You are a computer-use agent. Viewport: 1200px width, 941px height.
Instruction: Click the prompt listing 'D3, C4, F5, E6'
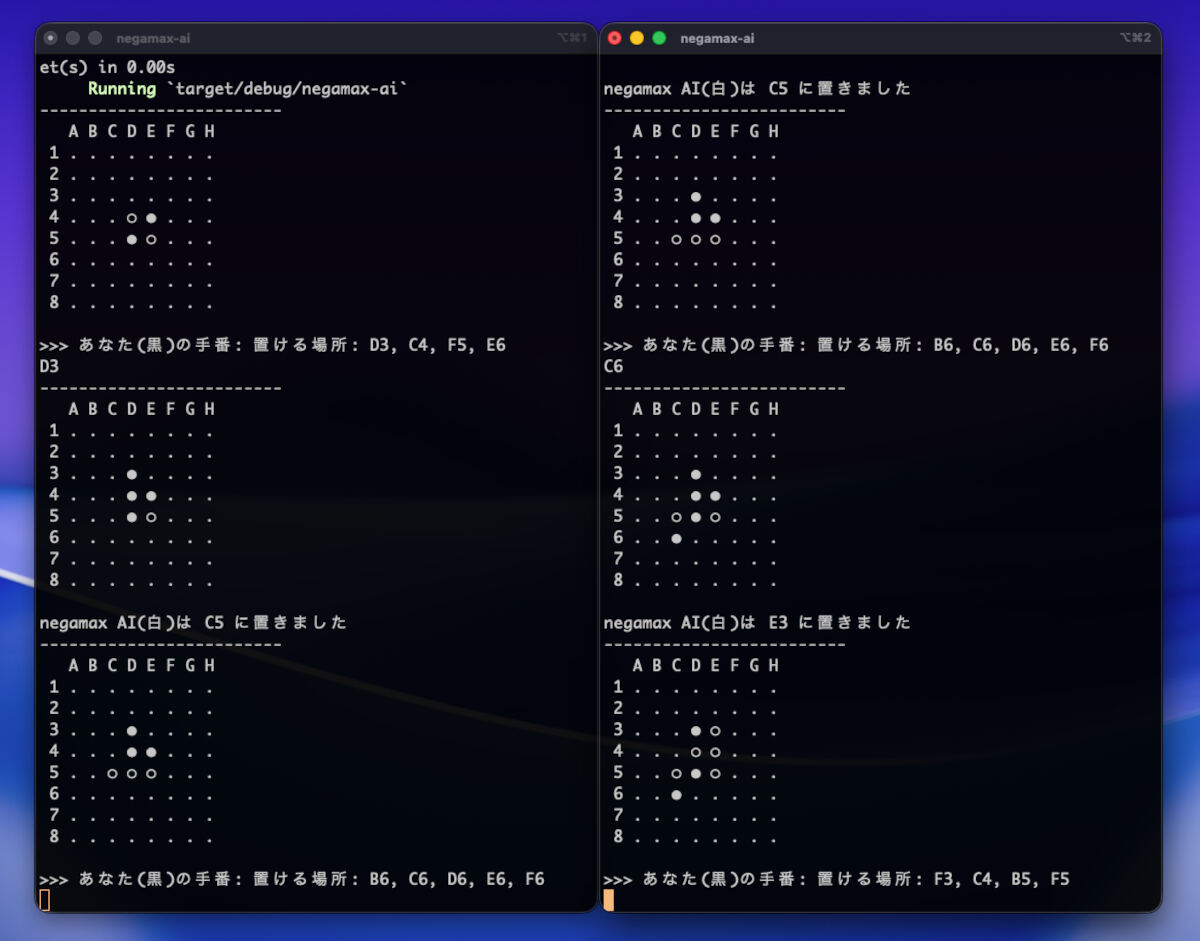pyautogui.click(x=272, y=345)
